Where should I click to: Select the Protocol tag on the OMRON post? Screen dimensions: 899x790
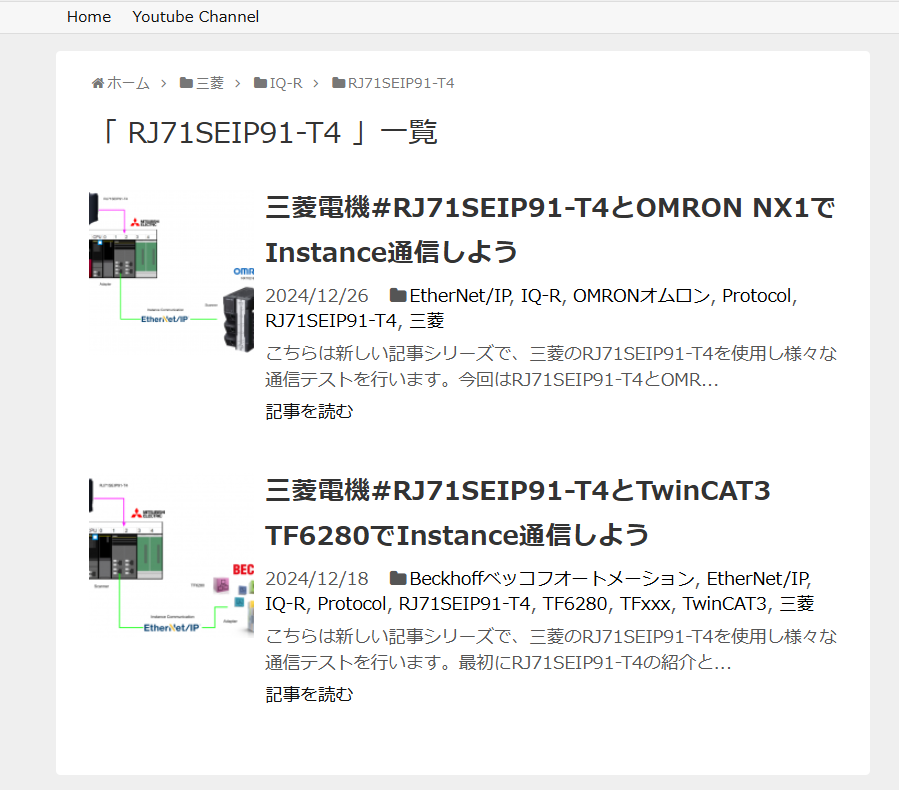[756, 295]
